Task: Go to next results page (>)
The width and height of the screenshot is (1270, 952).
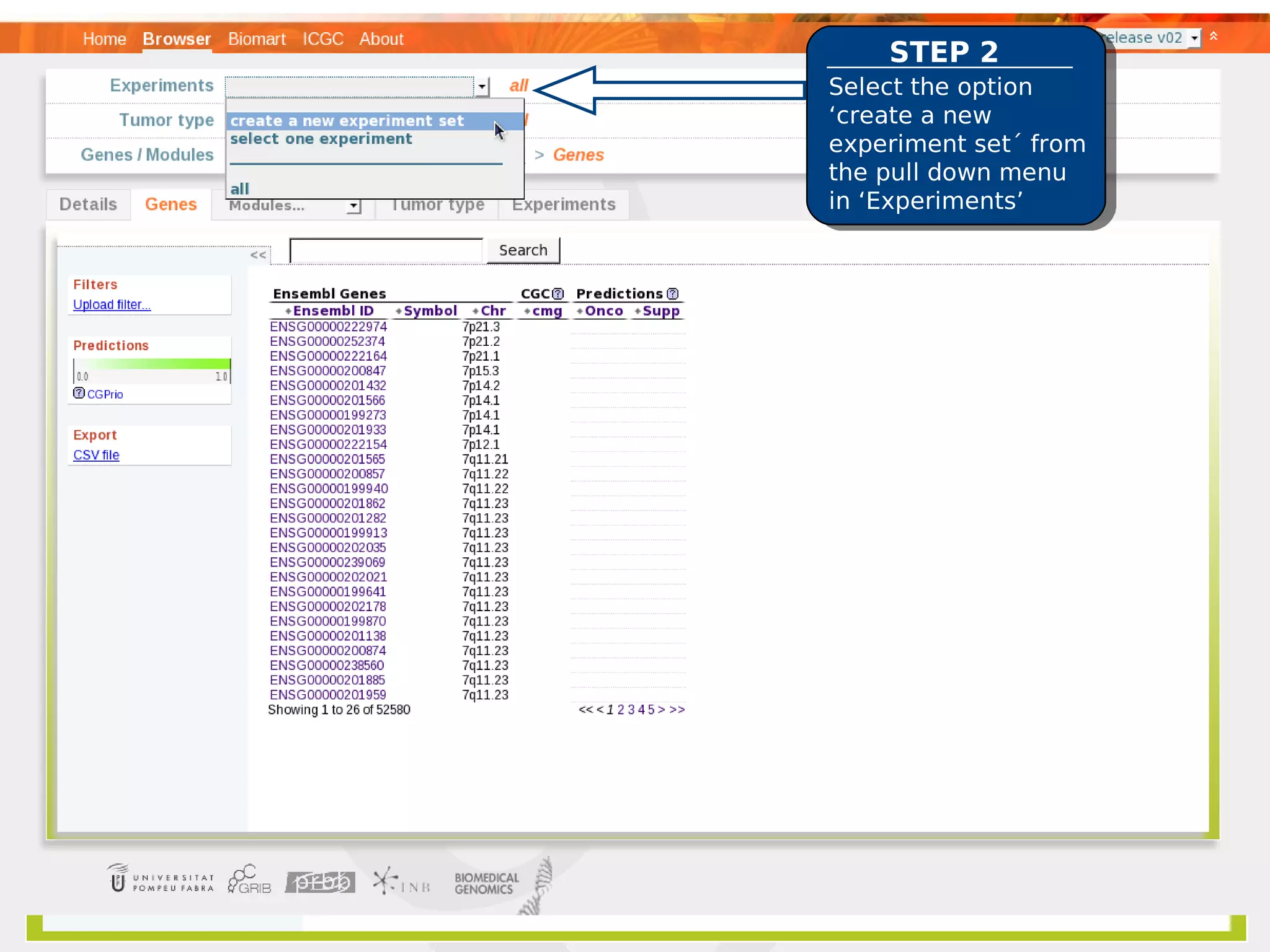Action: pos(661,710)
